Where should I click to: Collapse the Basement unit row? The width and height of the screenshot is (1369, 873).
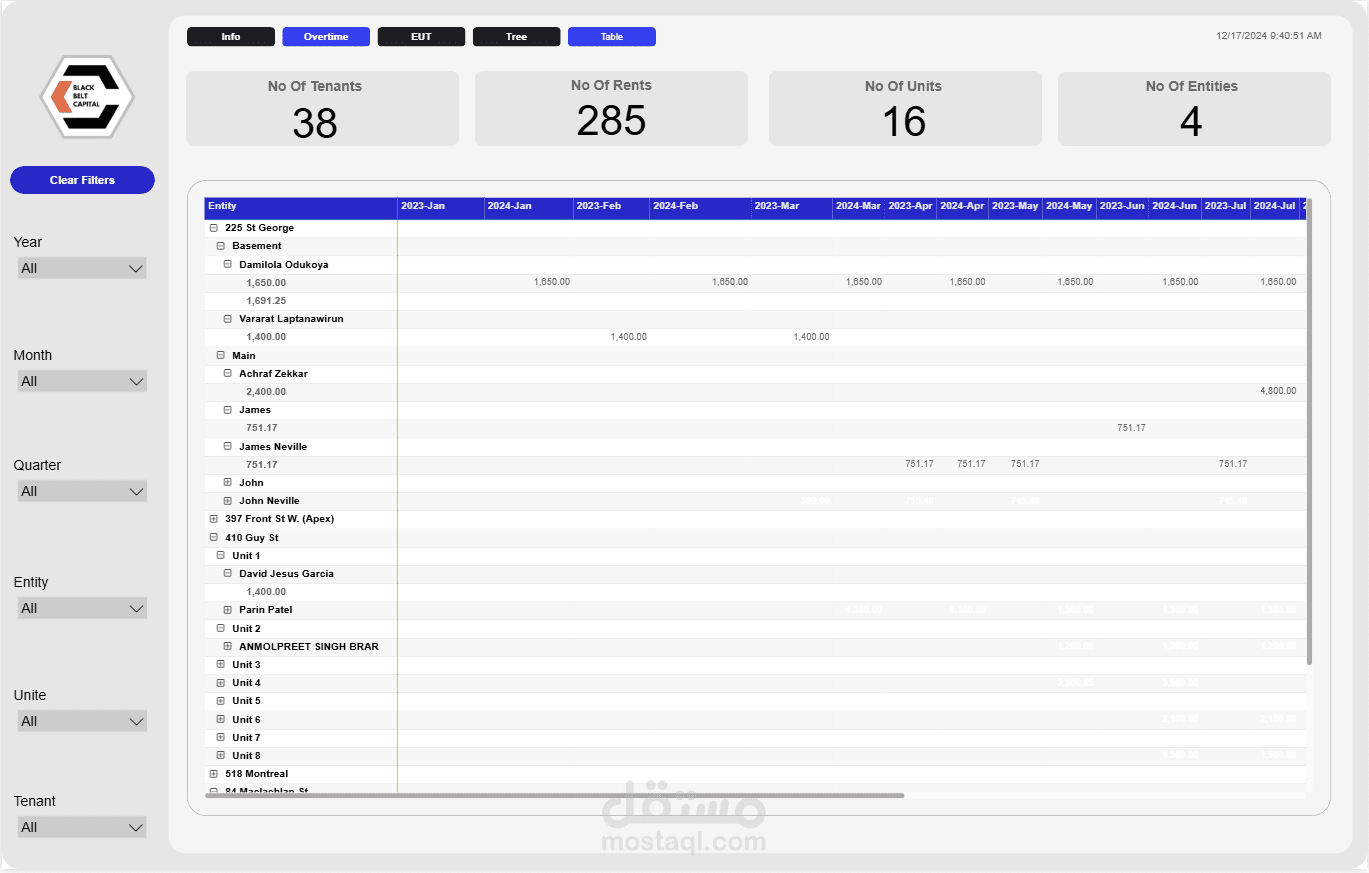(220, 246)
